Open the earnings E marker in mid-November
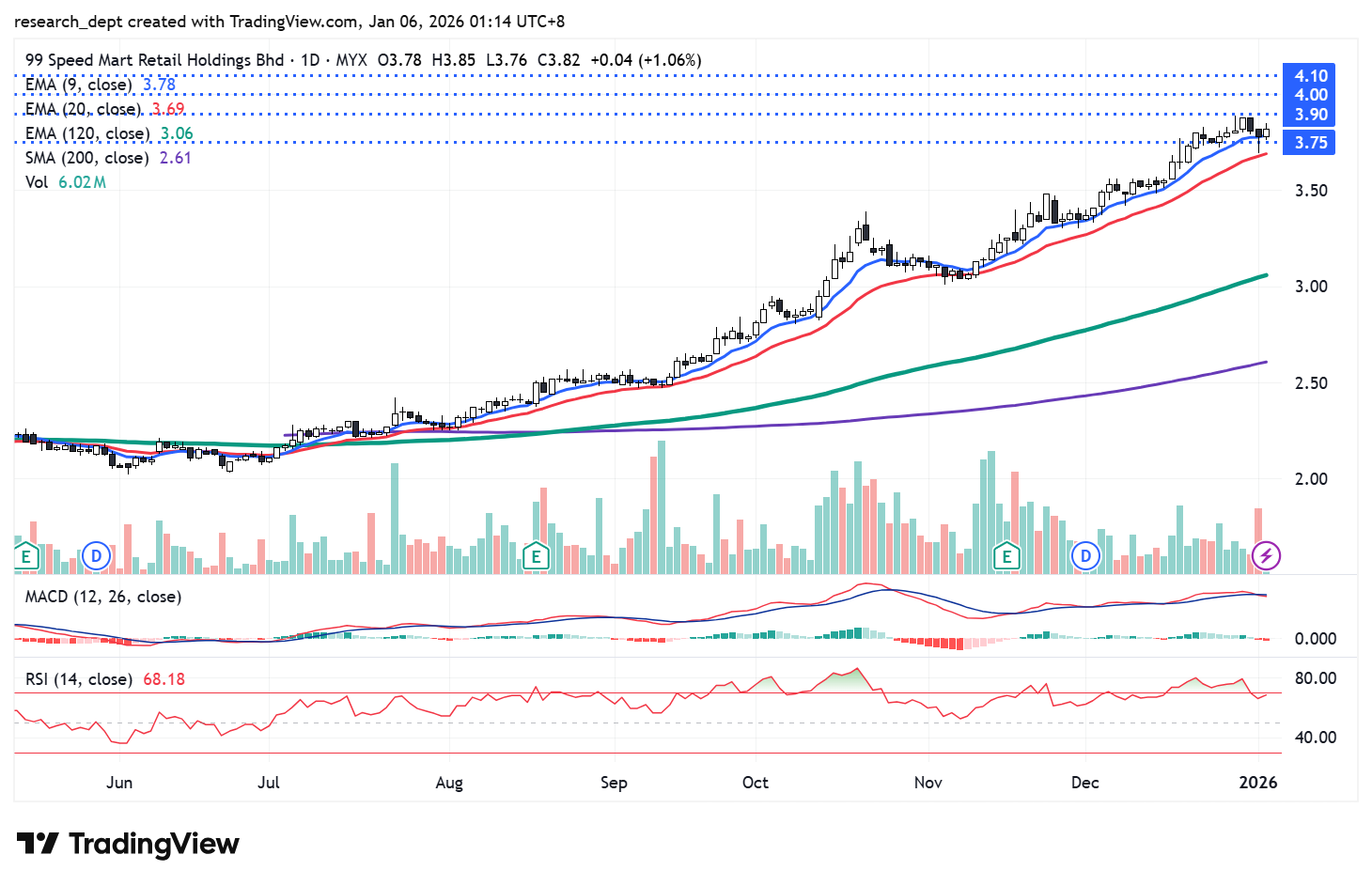The height and width of the screenshot is (886, 1372). 1006,556
